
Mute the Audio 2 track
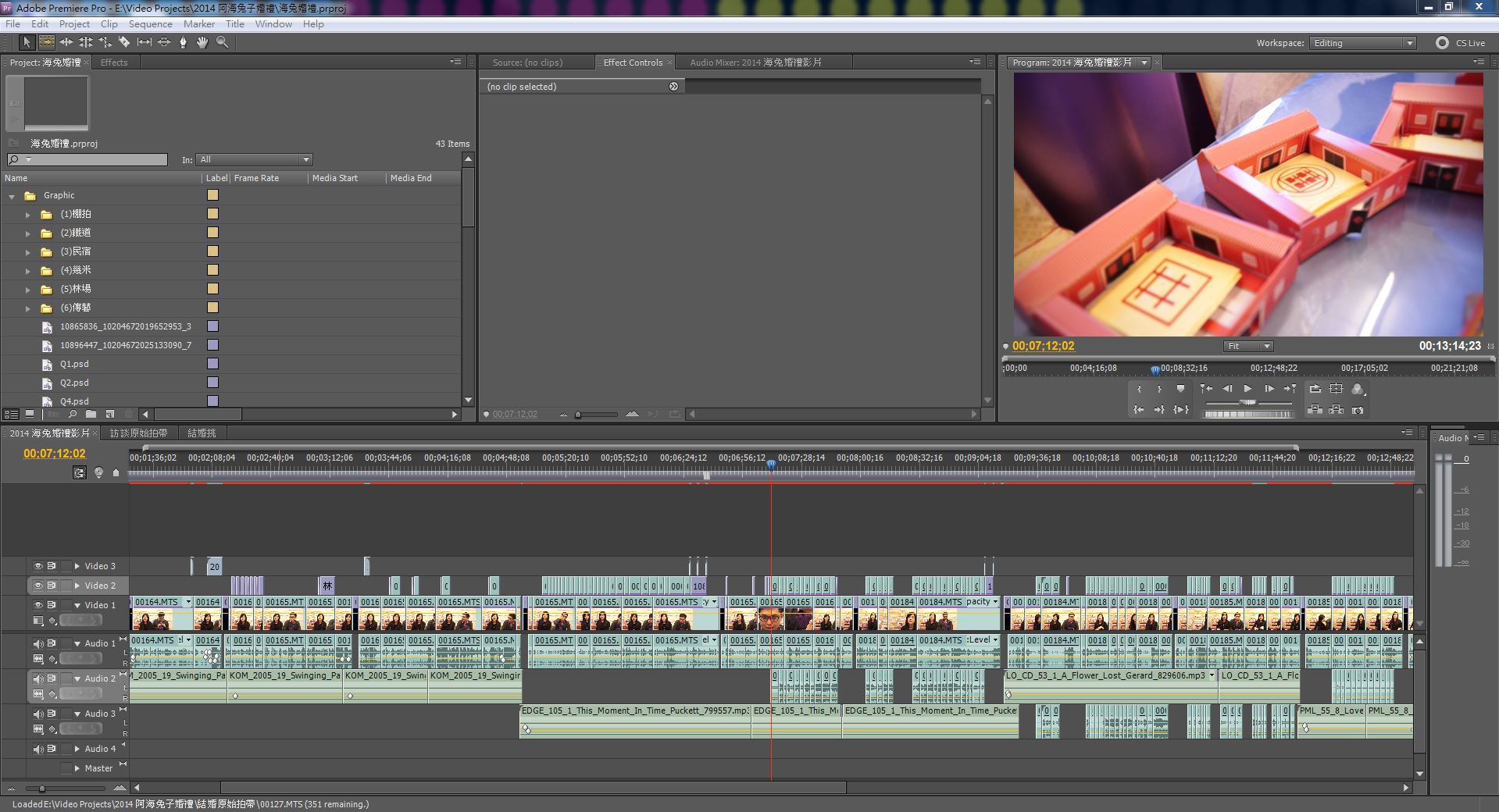[37, 678]
